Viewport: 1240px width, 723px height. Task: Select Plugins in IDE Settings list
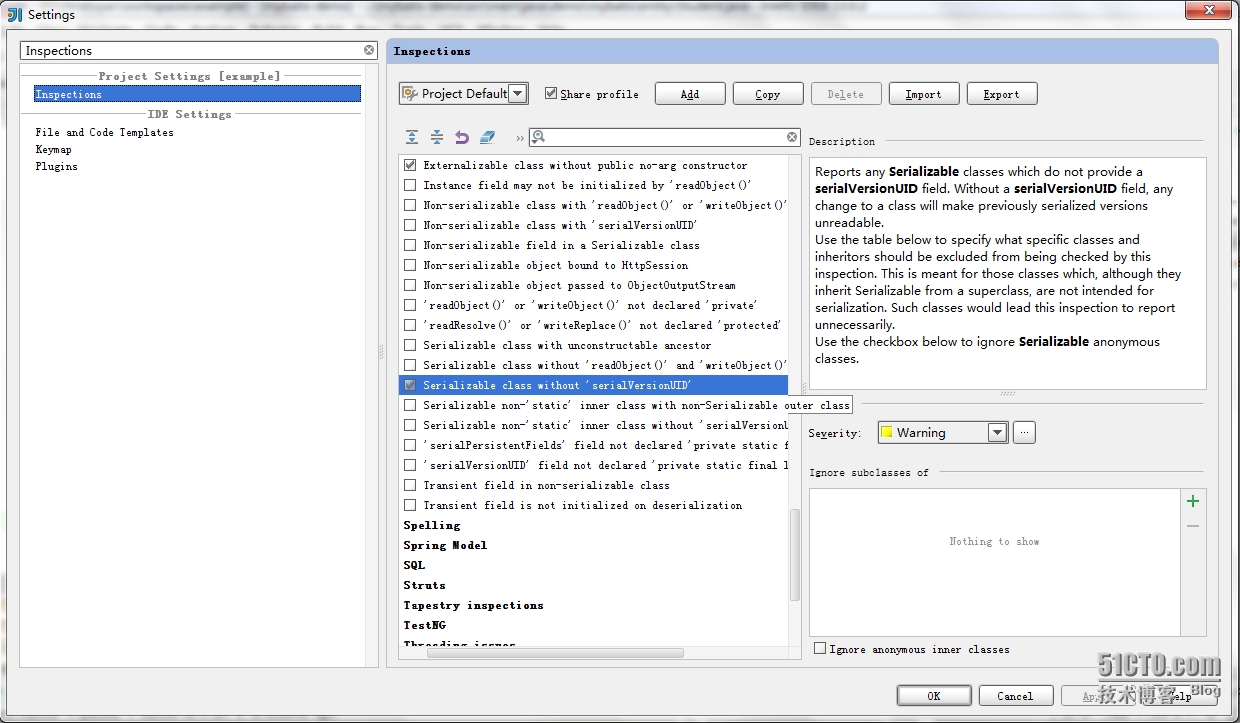coord(56,166)
